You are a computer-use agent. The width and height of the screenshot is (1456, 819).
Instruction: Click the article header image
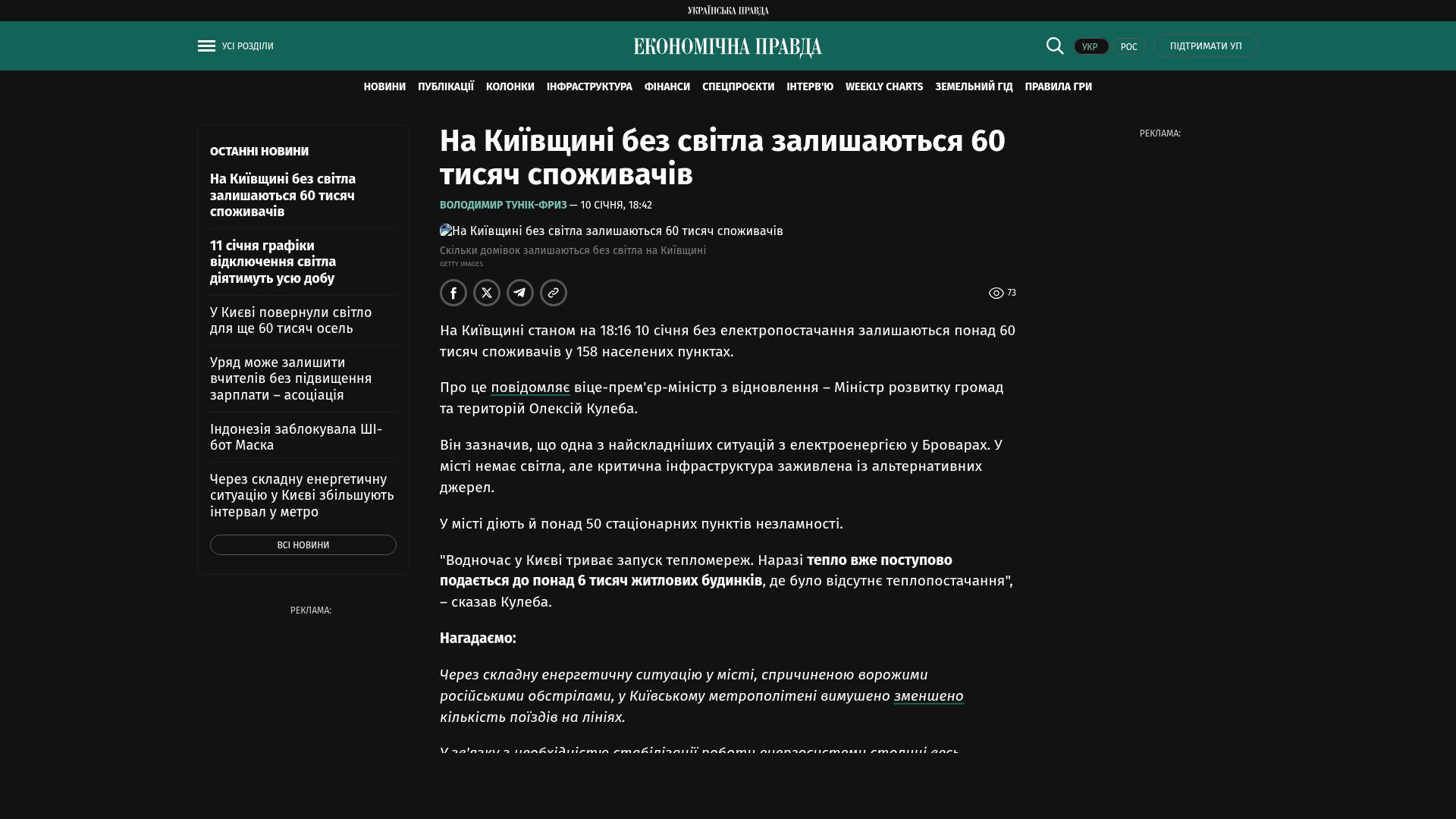(611, 231)
